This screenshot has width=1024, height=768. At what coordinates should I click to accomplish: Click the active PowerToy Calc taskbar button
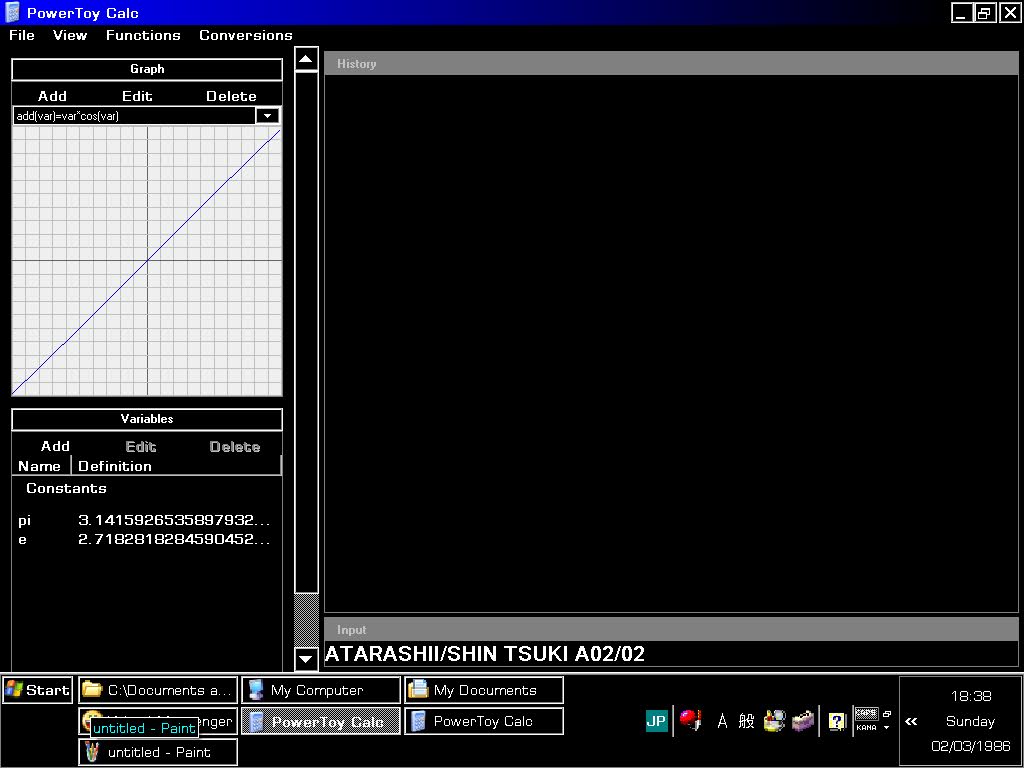321,722
